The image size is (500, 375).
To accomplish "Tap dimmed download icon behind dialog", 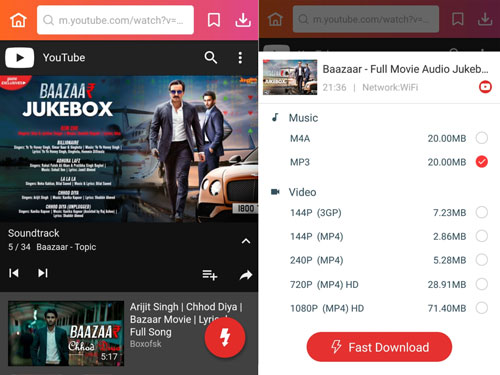I will click(485, 19).
